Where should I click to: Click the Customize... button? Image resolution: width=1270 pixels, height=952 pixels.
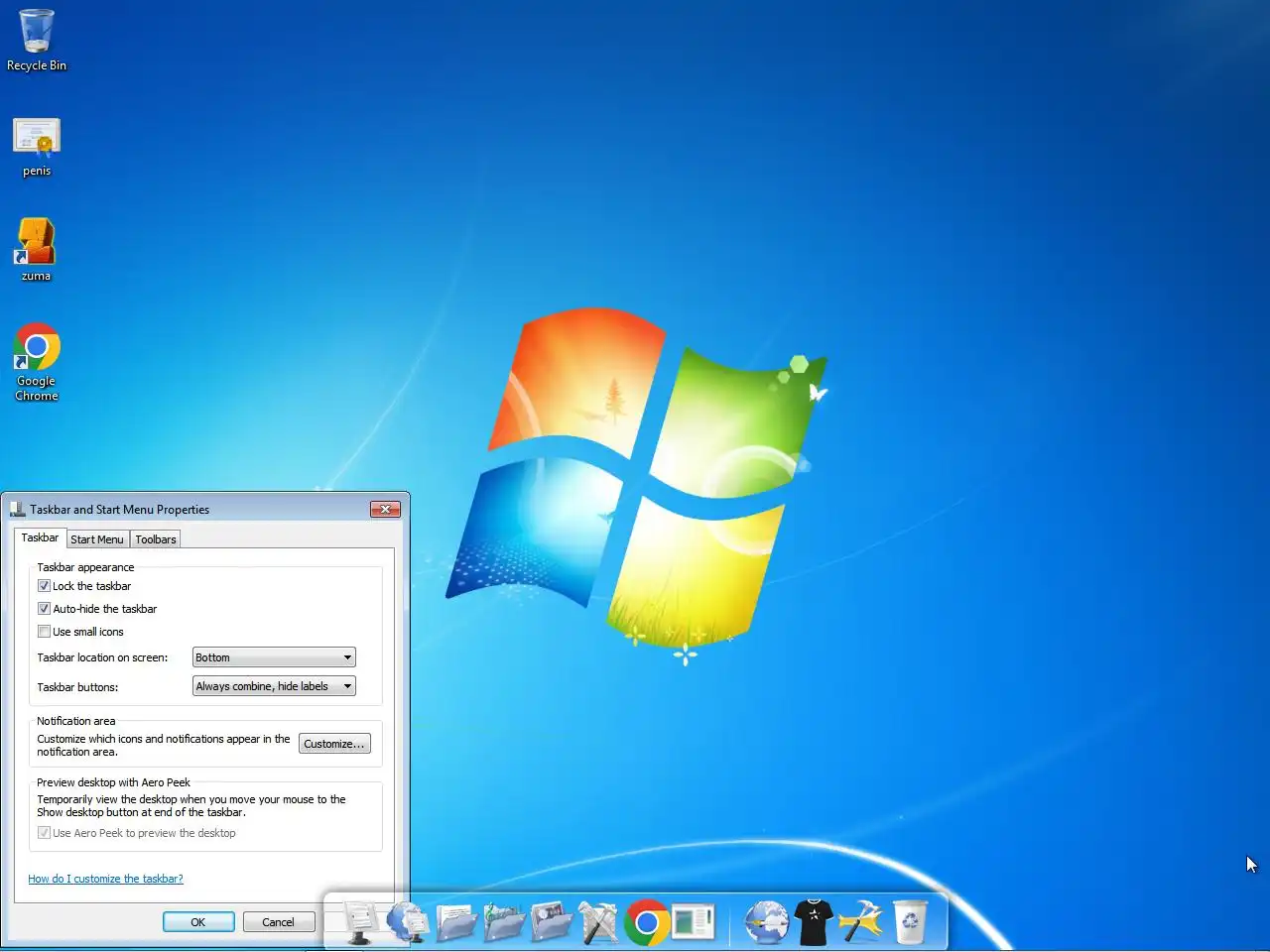point(334,744)
